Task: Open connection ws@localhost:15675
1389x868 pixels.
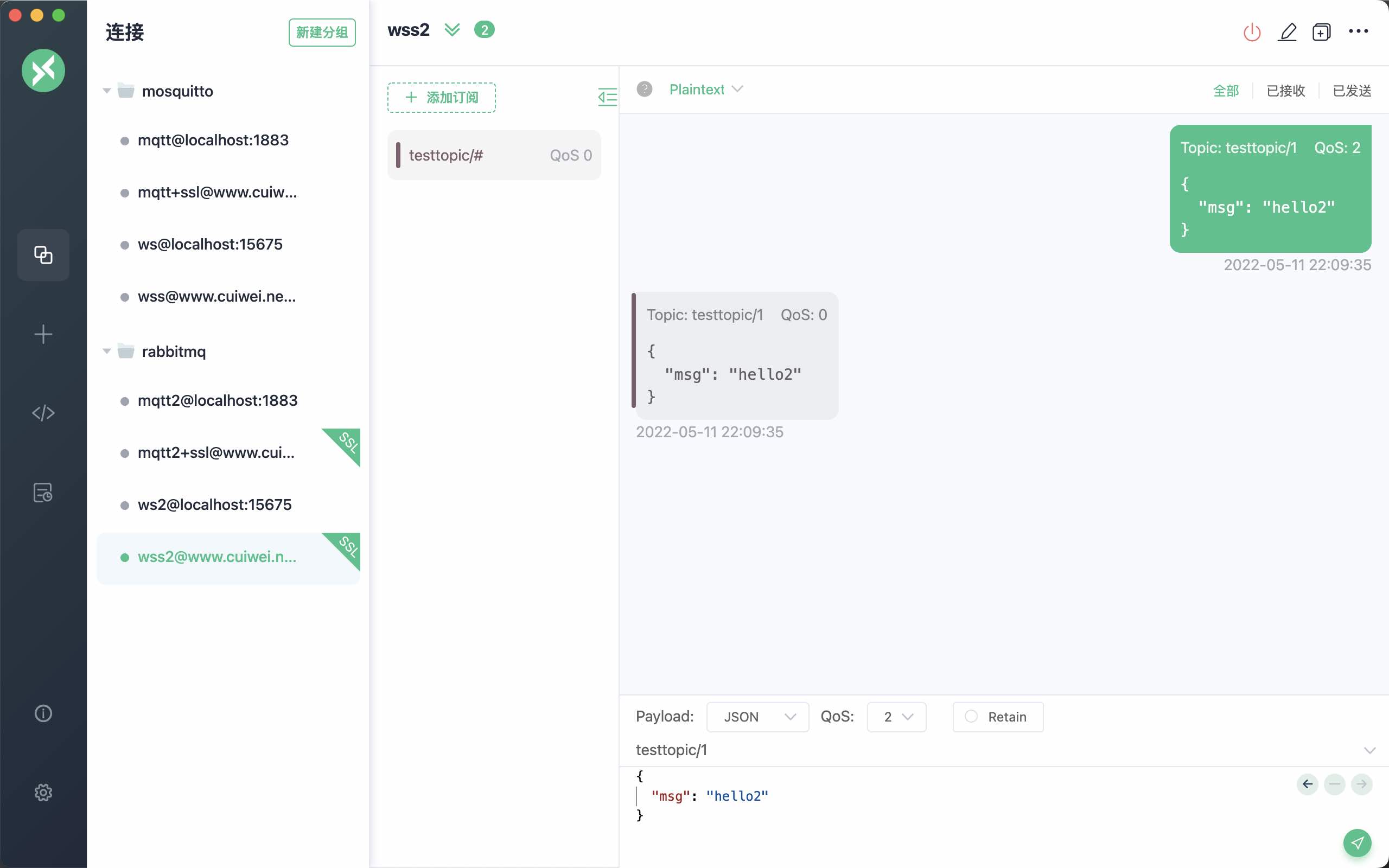Action: [228, 245]
